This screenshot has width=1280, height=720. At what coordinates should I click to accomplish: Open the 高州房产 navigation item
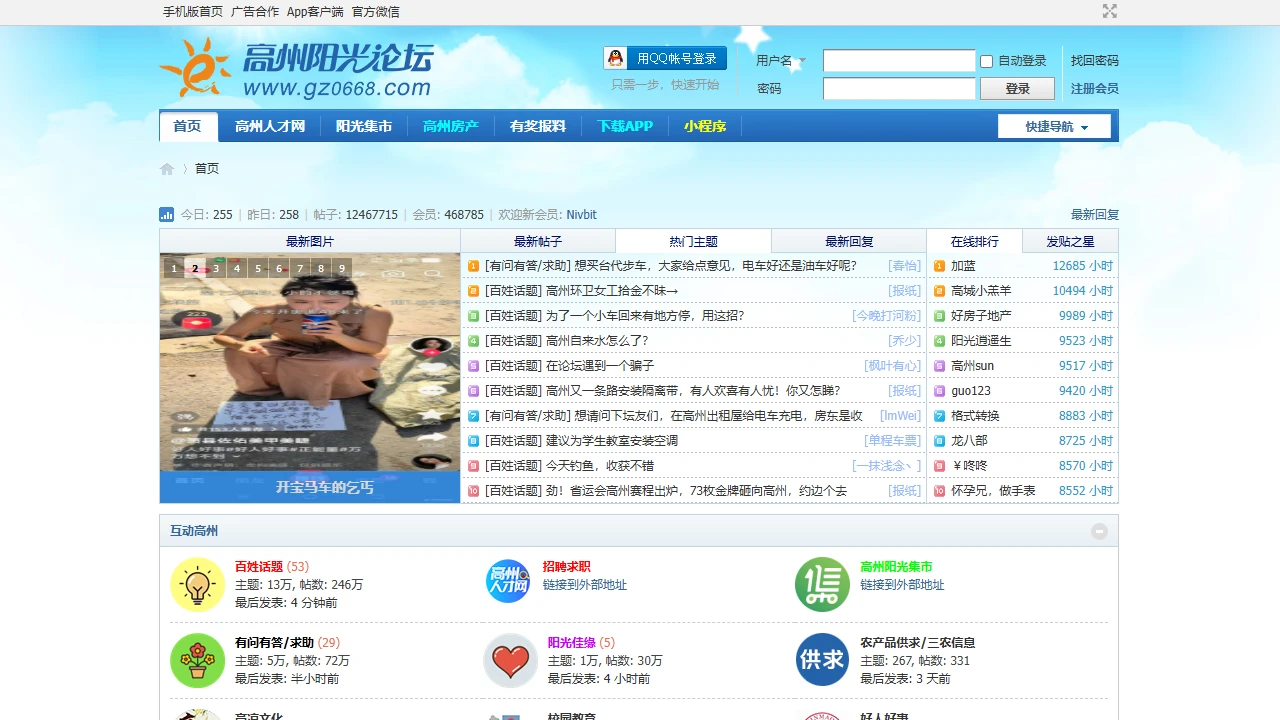(451, 126)
